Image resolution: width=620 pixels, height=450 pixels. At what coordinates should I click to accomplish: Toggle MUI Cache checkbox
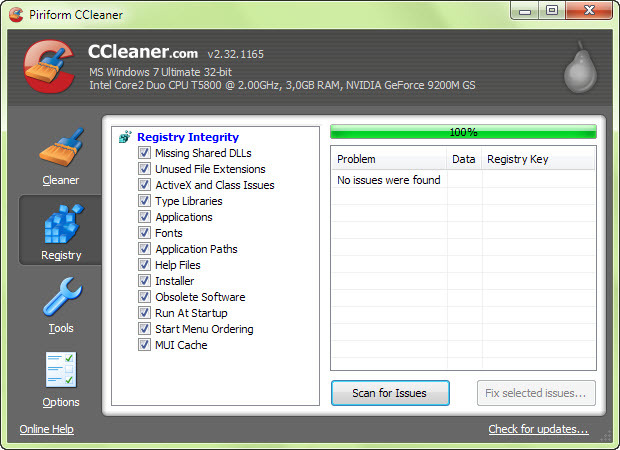pos(144,345)
